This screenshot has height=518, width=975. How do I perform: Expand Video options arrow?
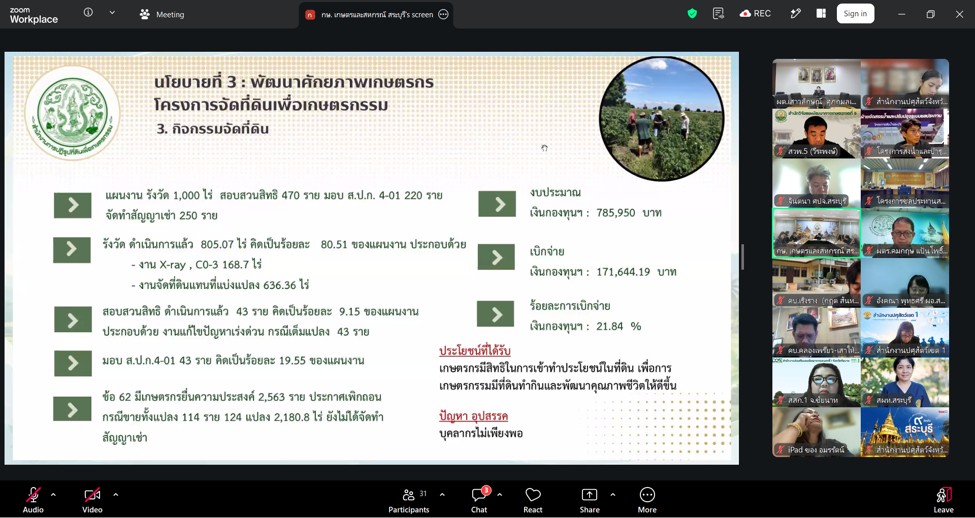click(x=116, y=495)
